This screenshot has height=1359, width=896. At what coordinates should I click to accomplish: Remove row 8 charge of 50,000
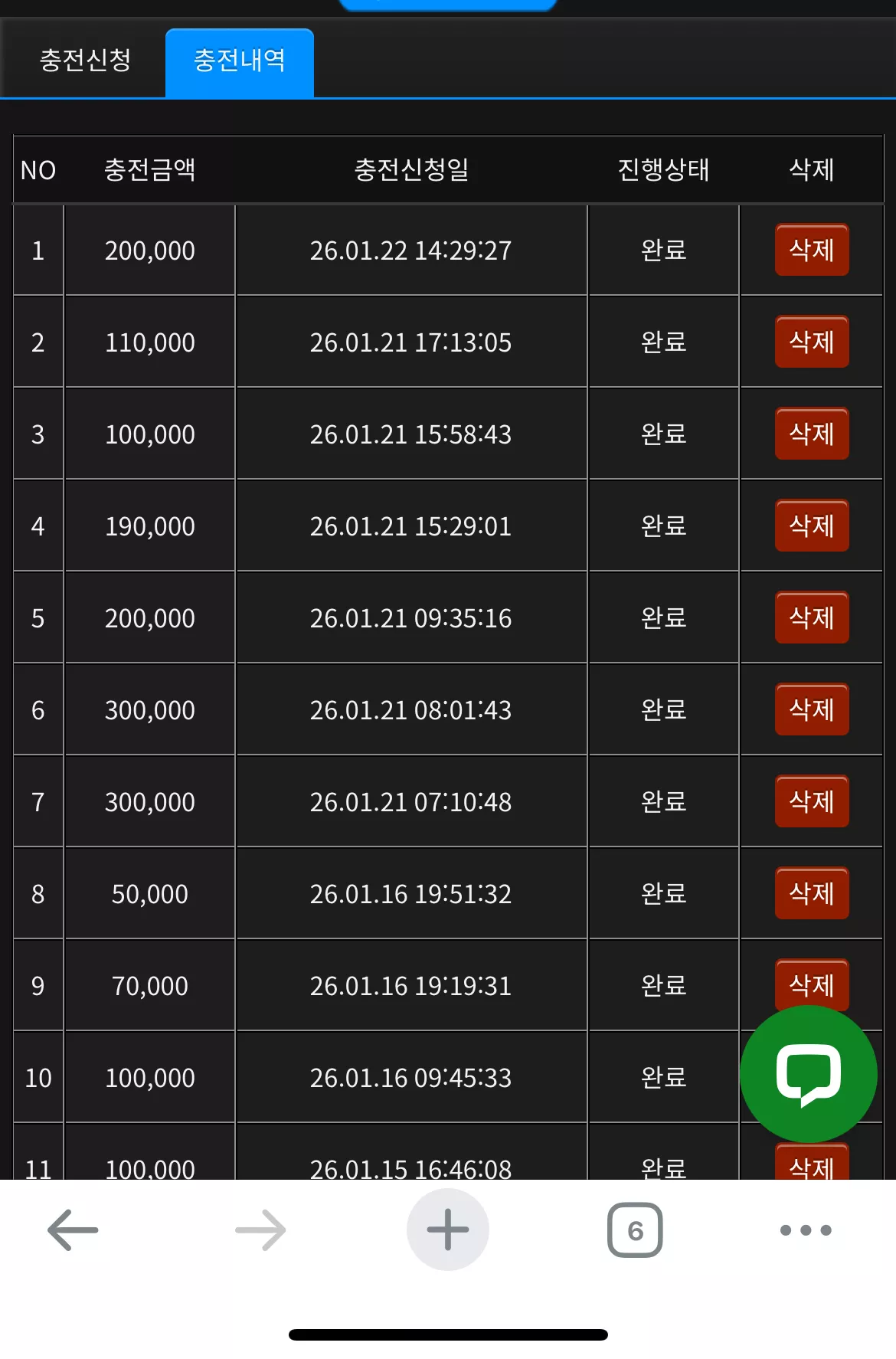(812, 893)
